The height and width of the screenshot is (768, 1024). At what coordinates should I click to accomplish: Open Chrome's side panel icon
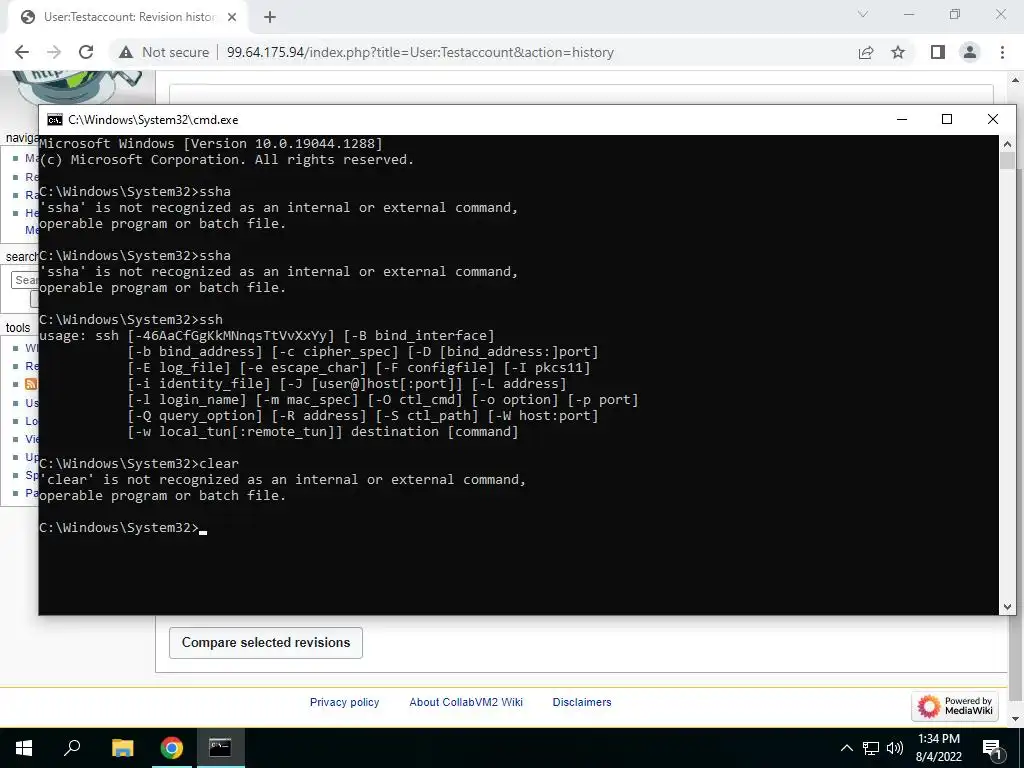(938, 52)
